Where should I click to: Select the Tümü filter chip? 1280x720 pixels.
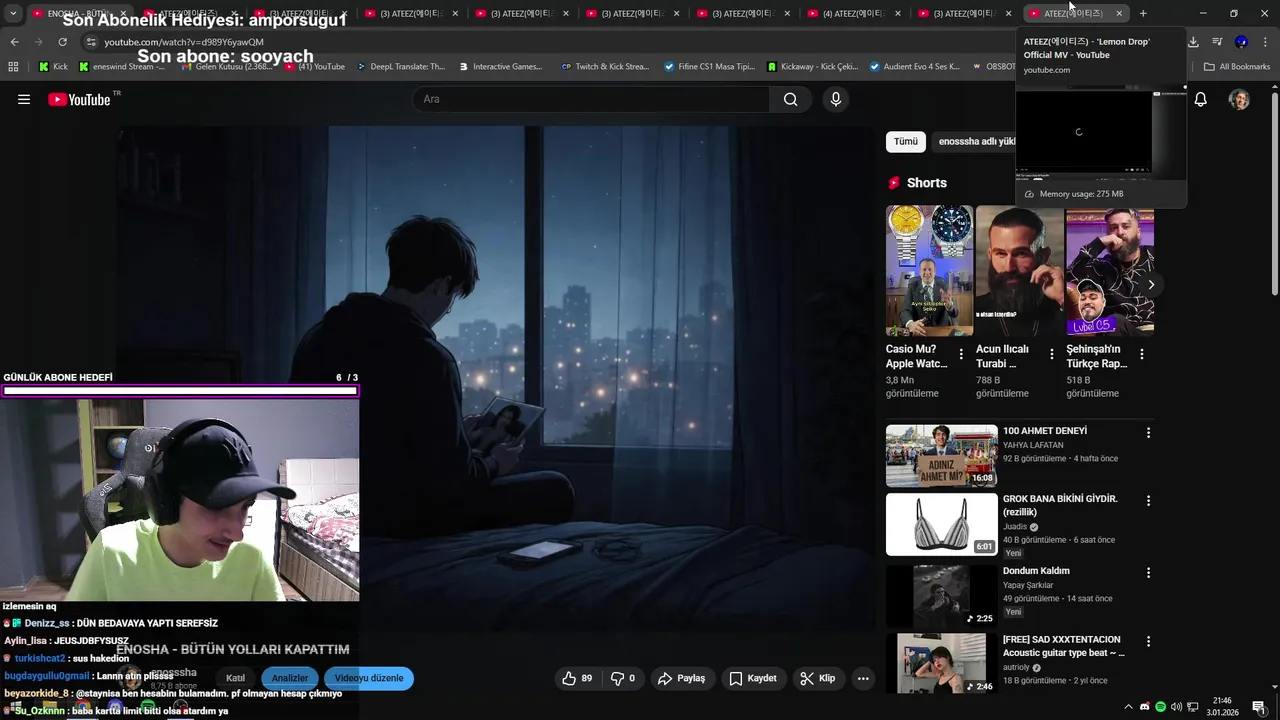[x=905, y=142]
